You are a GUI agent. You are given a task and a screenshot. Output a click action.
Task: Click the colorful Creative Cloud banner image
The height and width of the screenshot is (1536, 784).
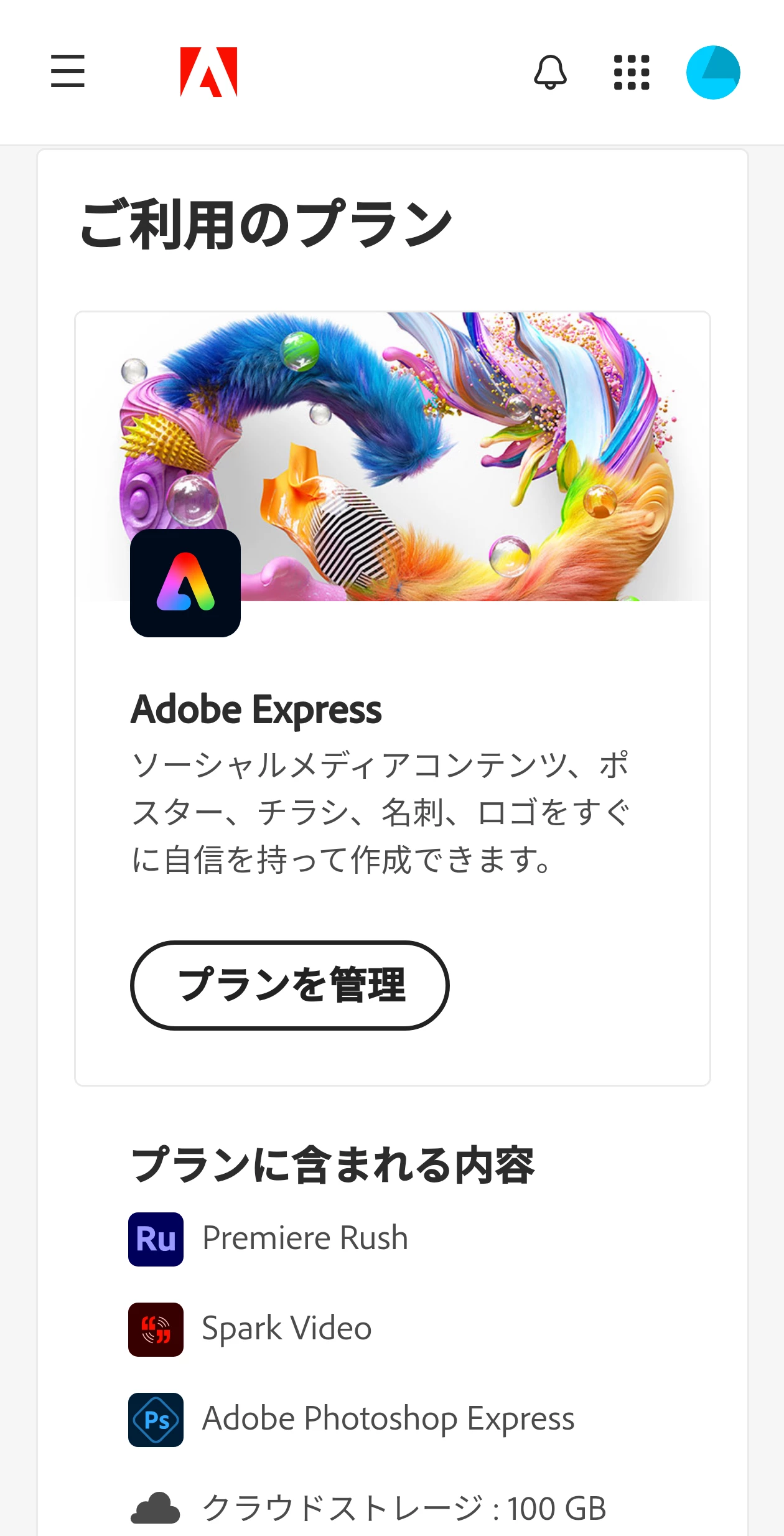393,456
